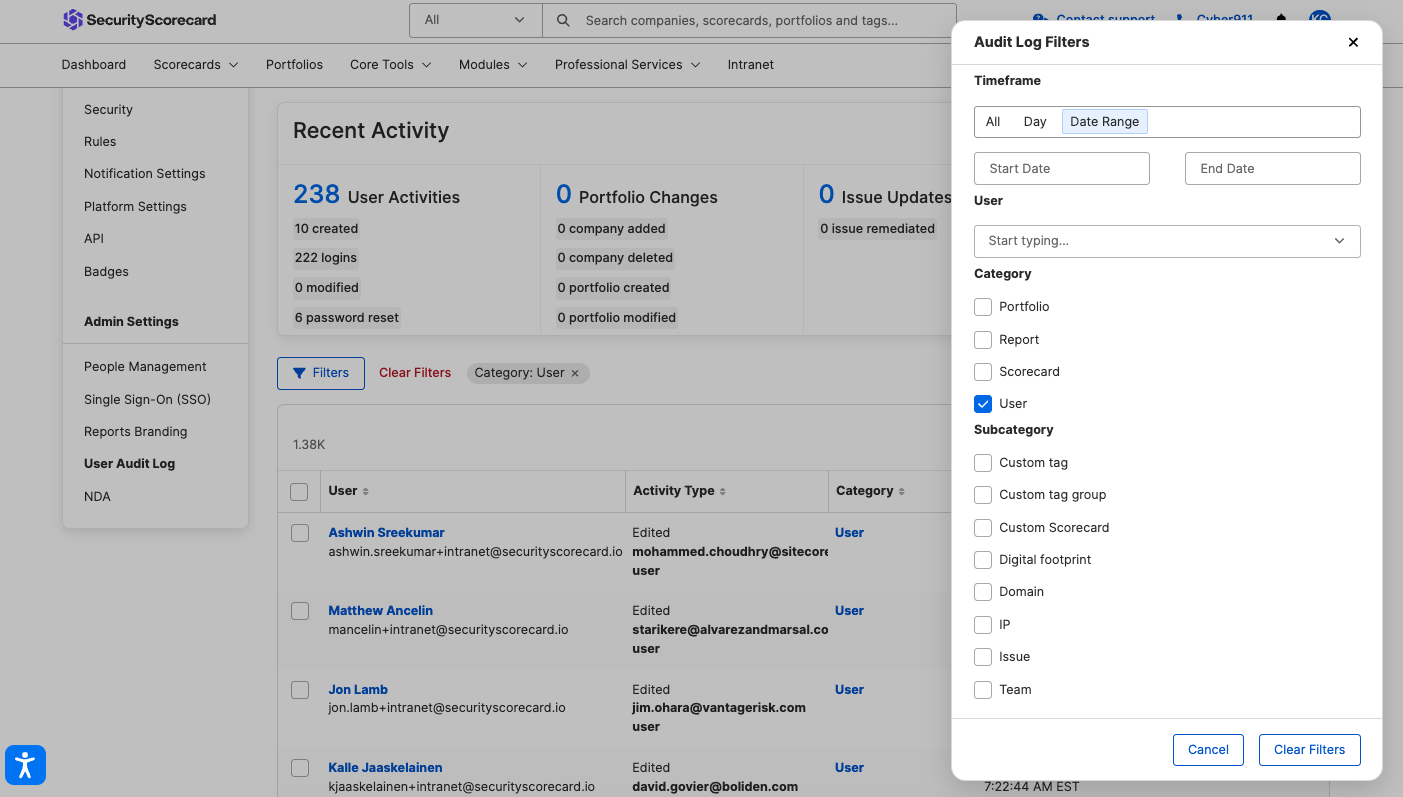The width and height of the screenshot is (1403, 797).
Task: Remove the Category: User filter chip
Action: coord(575,373)
